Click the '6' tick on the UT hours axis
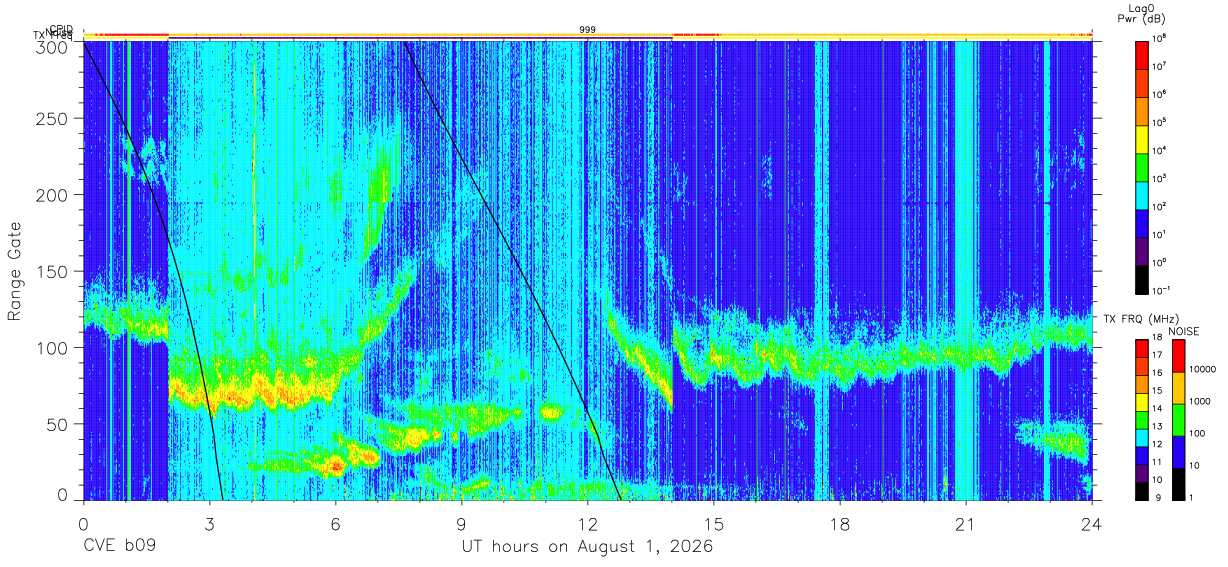 pos(335,522)
